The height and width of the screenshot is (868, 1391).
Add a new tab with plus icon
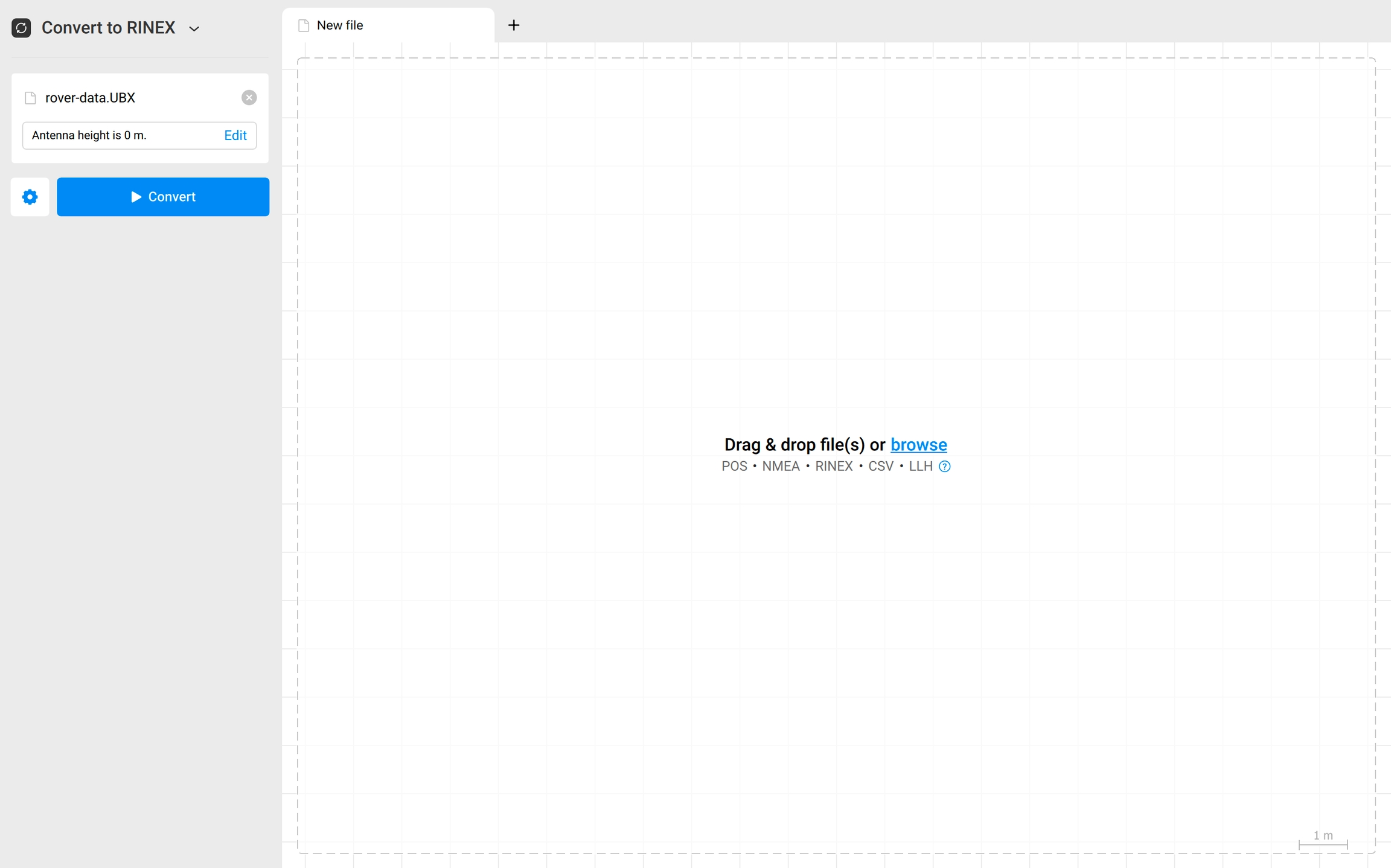513,25
